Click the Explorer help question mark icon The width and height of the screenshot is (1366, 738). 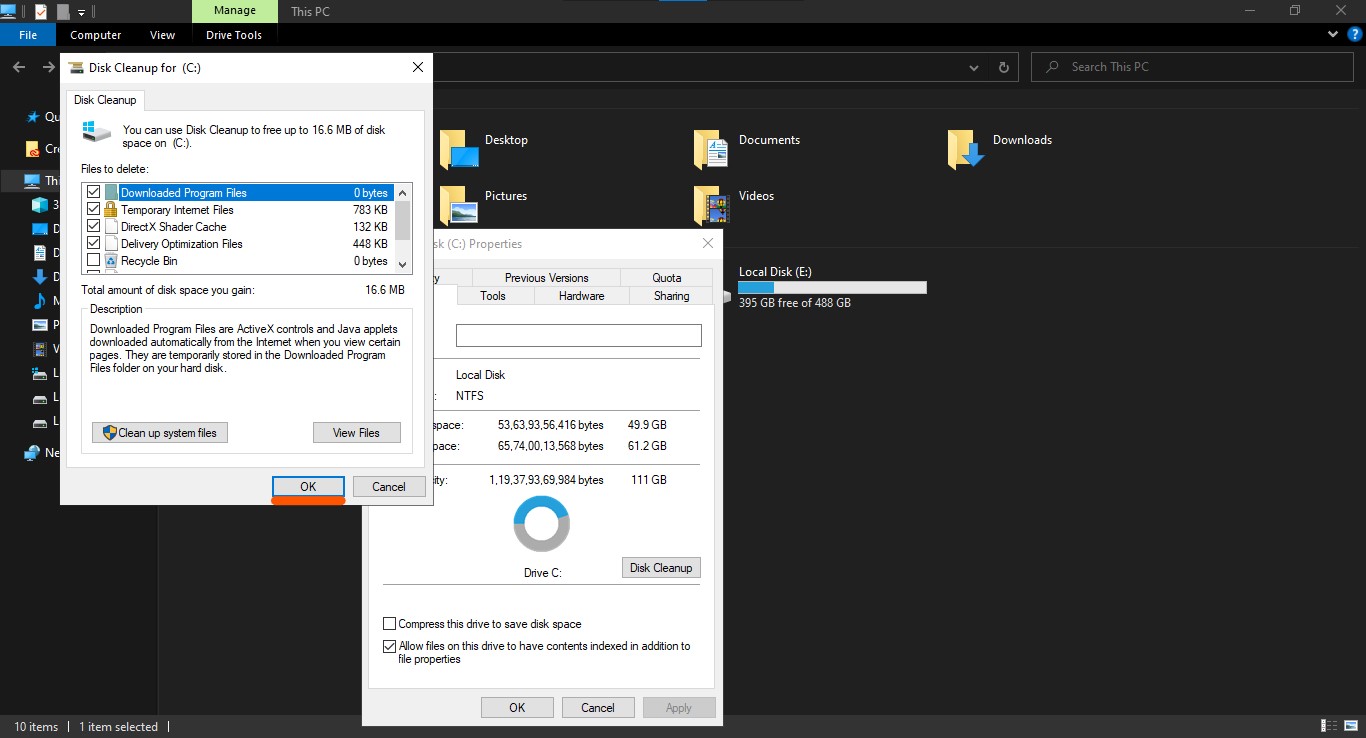pyautogui.click(x=1353, y=34)
